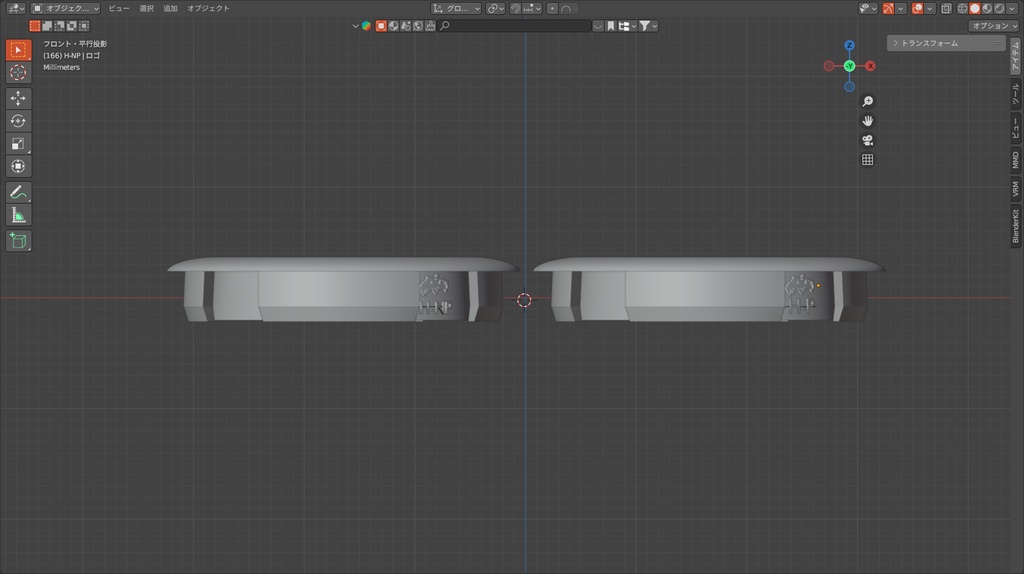The height and width of the screenshot is (574, 1024).
Task: Toggle snapping magnet icon
Action: pos(516,8)
